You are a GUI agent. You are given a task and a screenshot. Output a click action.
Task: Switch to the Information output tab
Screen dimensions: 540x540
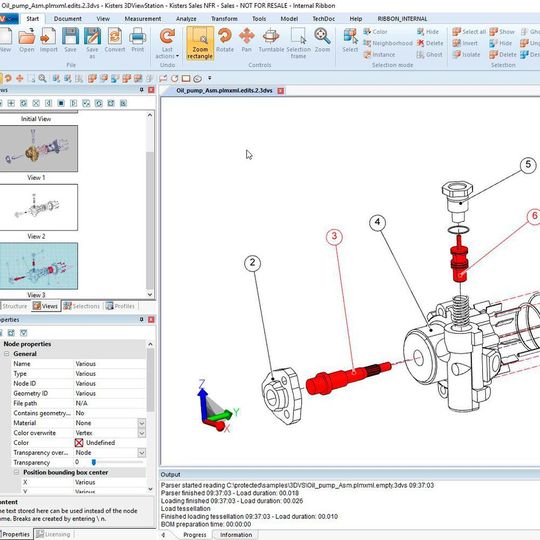coord(236,534)
